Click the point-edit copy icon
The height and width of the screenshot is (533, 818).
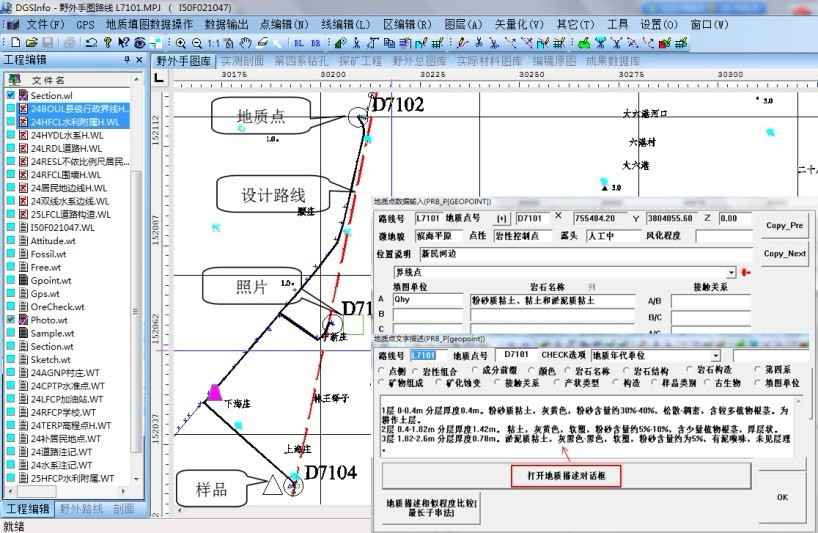coord(389,43)
